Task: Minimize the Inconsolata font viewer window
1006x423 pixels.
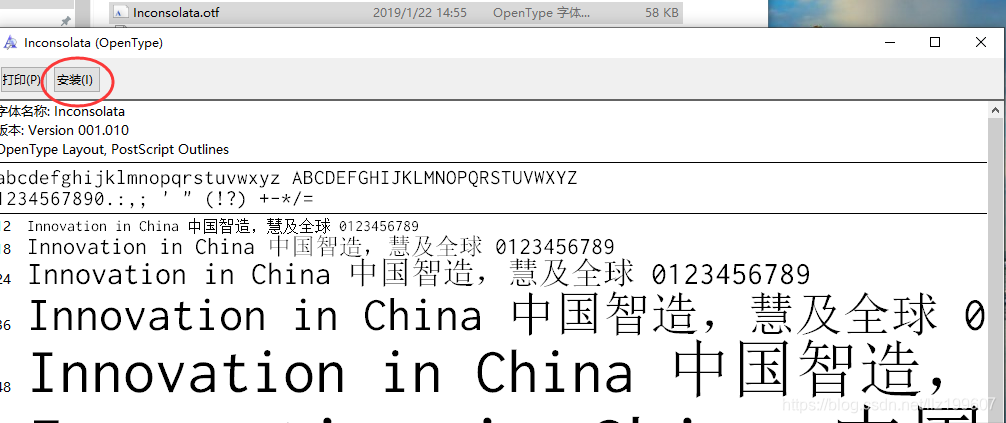Action: pyautogui.click(x=889, y=42)
